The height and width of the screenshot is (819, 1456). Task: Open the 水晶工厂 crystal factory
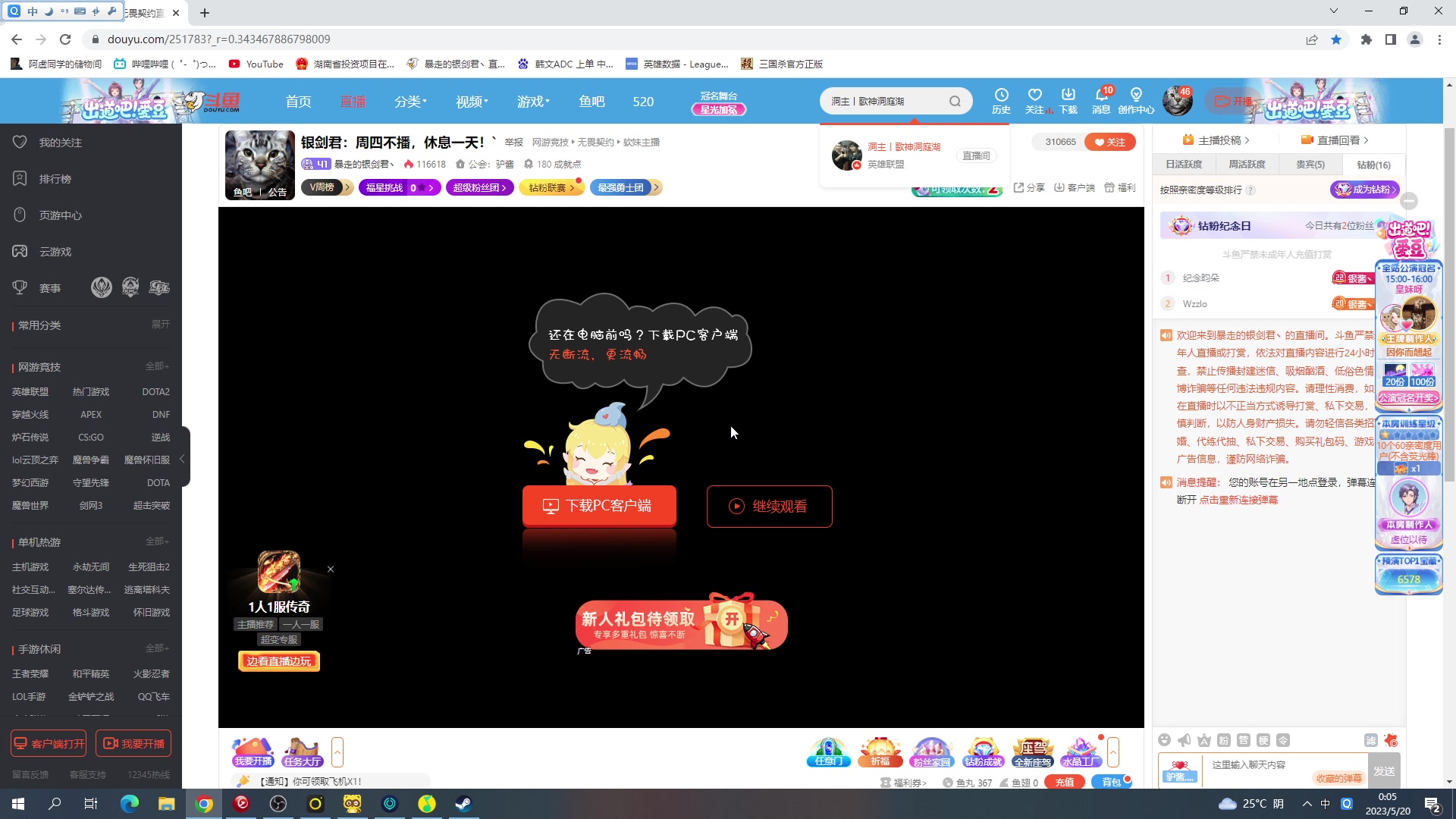[x=1082, y=753]
